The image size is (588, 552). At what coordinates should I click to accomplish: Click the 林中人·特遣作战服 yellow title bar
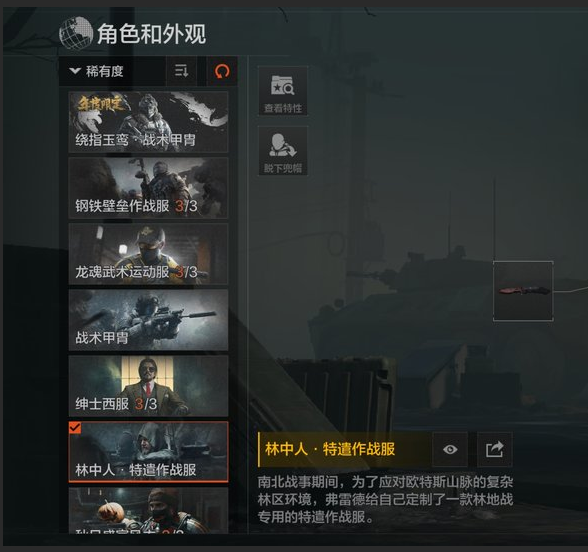(x=344, y=449)
